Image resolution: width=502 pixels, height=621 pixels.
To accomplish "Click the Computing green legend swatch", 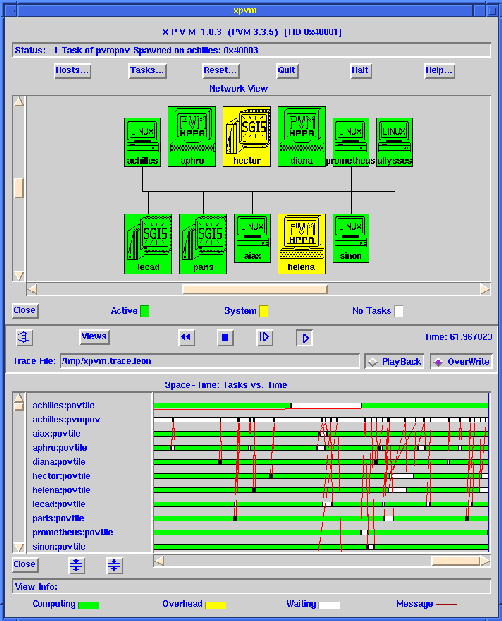I will pos(89,605).
